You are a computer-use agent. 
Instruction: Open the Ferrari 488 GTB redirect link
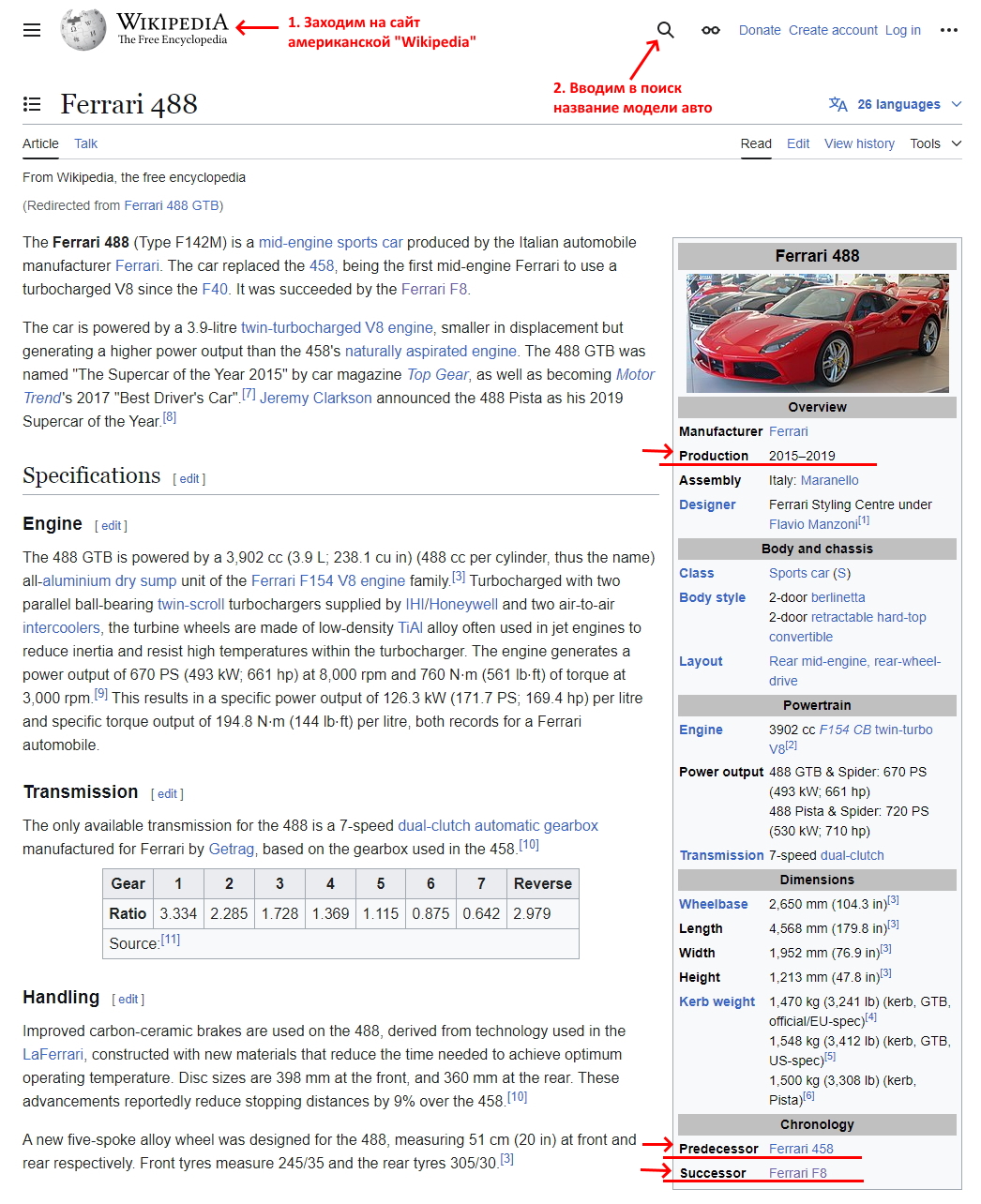(x=172, y=205)
